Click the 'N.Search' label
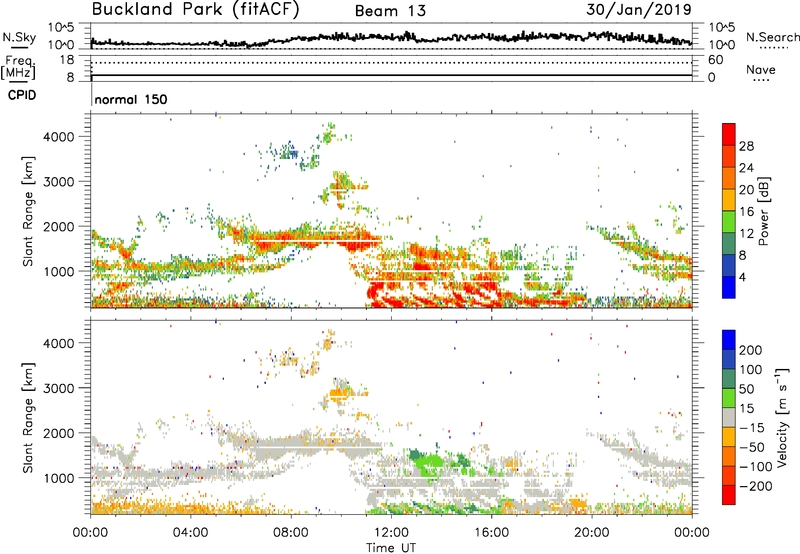This screenshot has width=800, height=554. click(773, 37)
